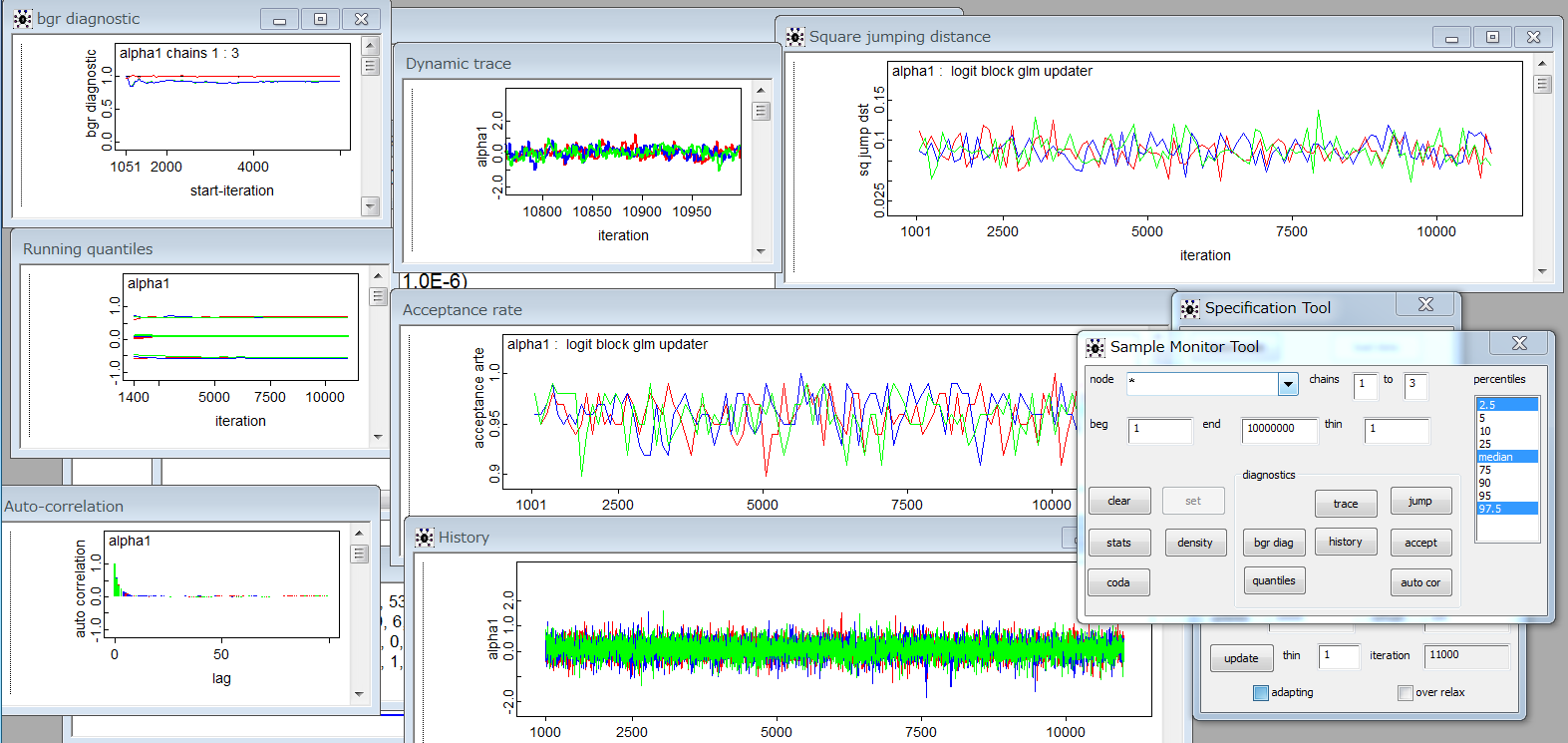Image resolution: width=1568 pixels, height=743 pixels.
Task: Close the Specification Tool window
Action: [x=1425, y=304]
